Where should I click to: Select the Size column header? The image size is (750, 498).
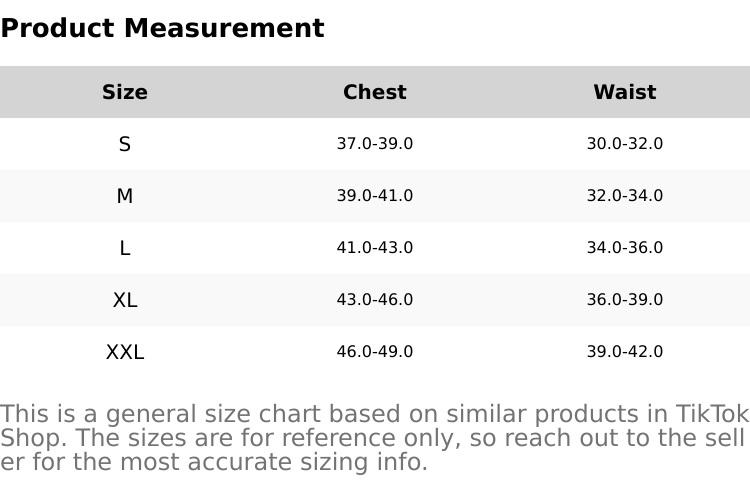coord(125,92)
